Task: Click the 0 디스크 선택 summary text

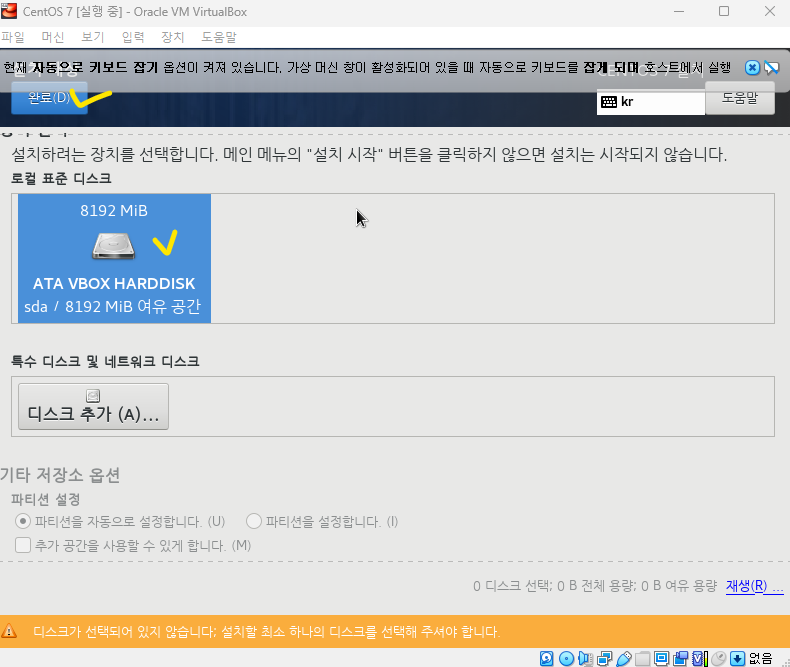Action: click(595, 586)
